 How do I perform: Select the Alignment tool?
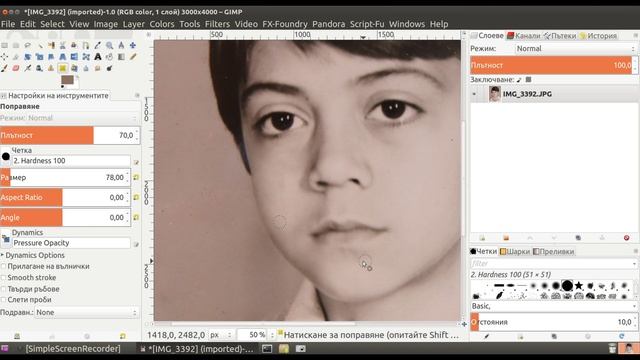(4, 57)
